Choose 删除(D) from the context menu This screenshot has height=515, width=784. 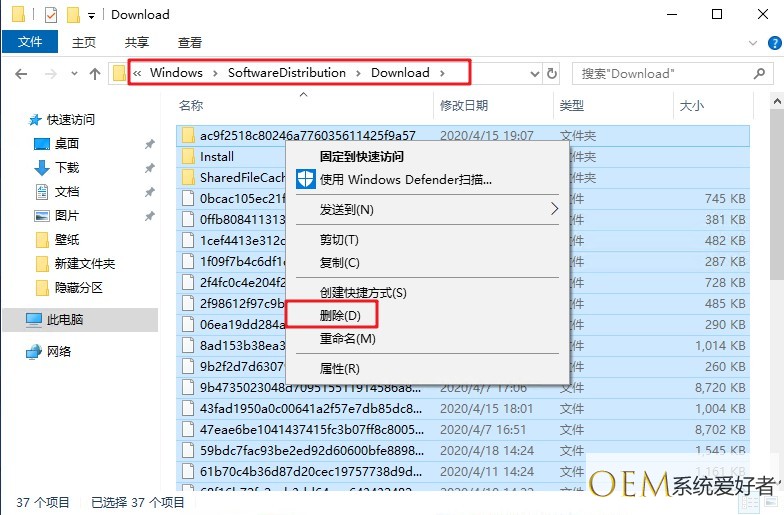click(332, 315)
